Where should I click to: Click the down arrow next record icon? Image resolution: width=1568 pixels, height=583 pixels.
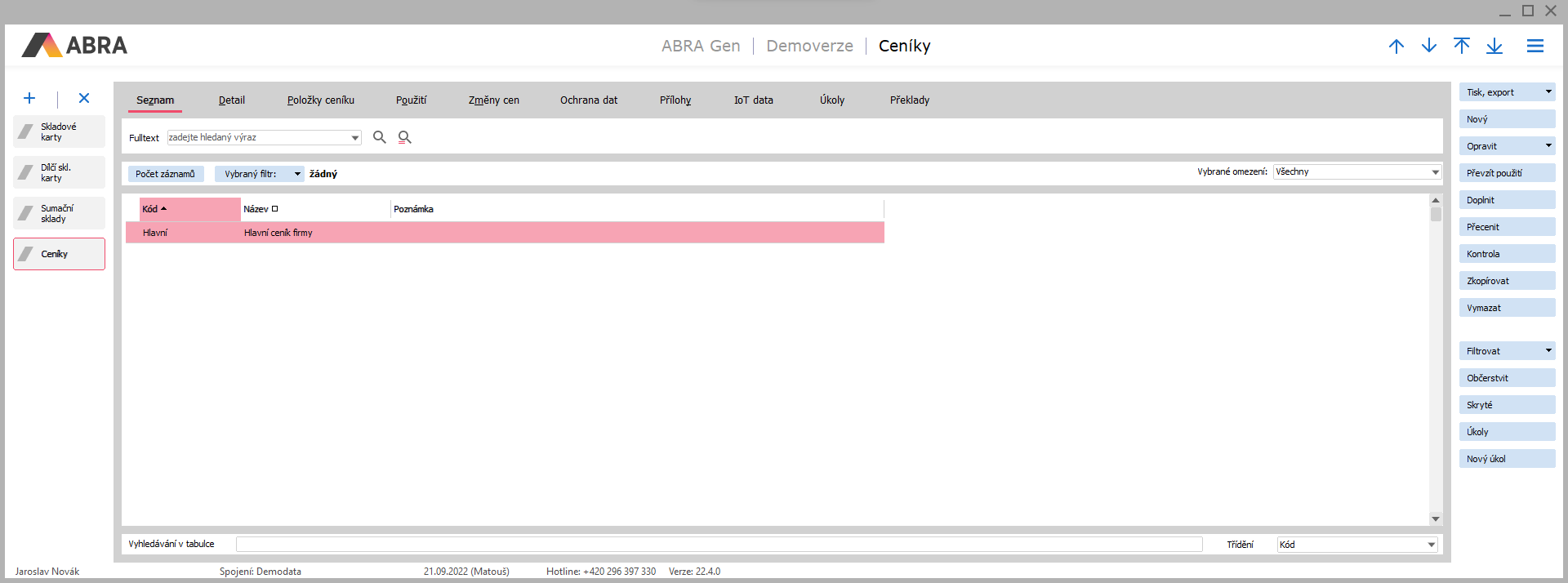click(x=1428, y=47)
